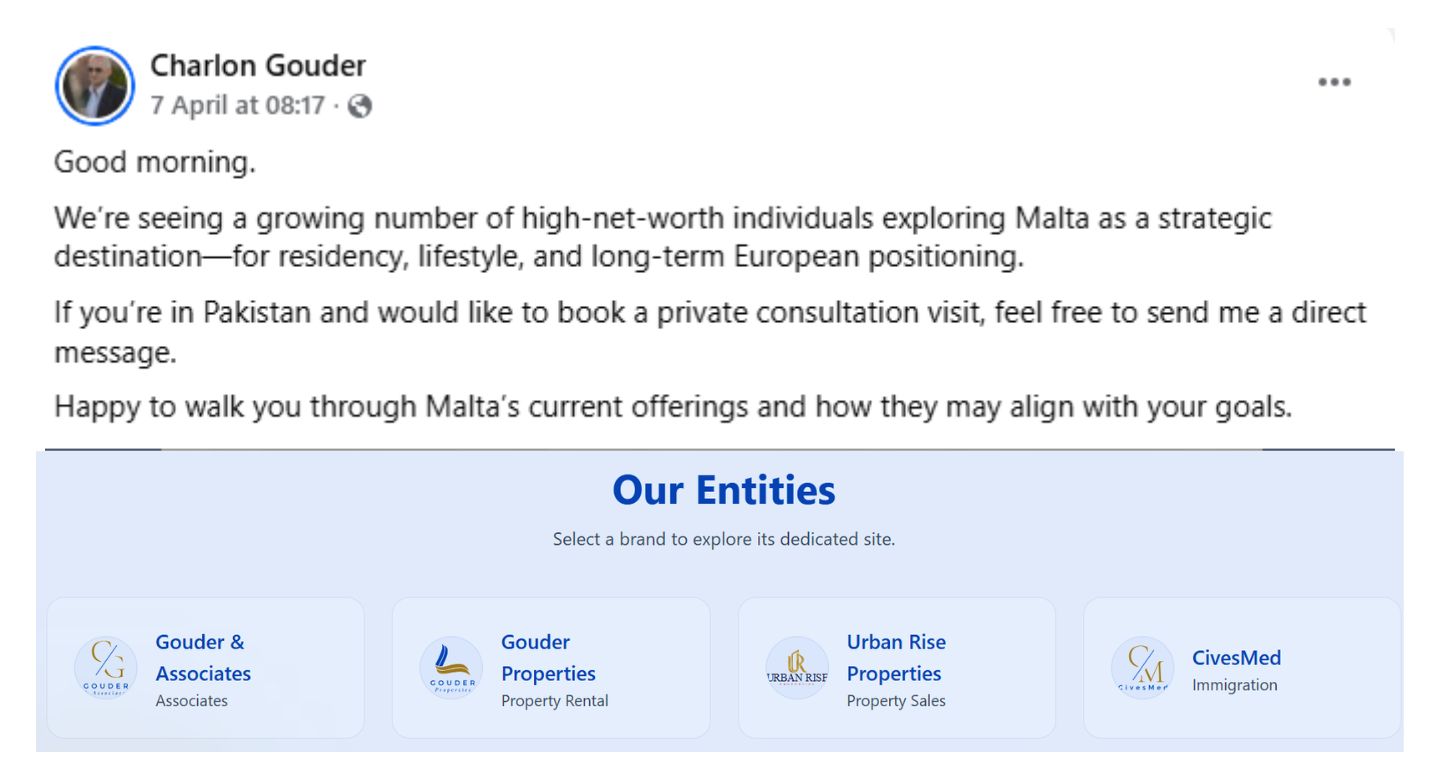Click the Immigration subtitle under CivesMed
This screenshot has width=1440, height=780.
pyautogui.click(x=1234, y=685)
